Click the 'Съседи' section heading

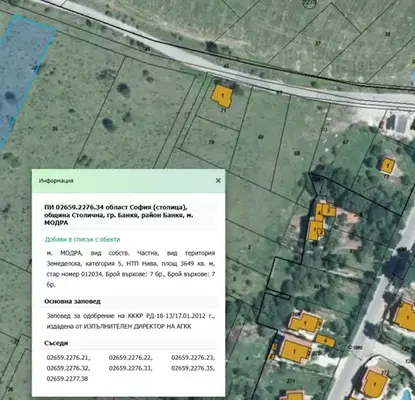click(x=56, y=343)
